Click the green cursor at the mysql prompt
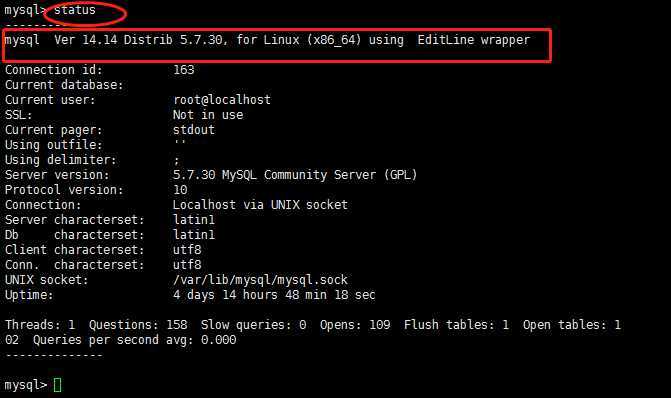 pyautogui.click(x=57, y=385)
